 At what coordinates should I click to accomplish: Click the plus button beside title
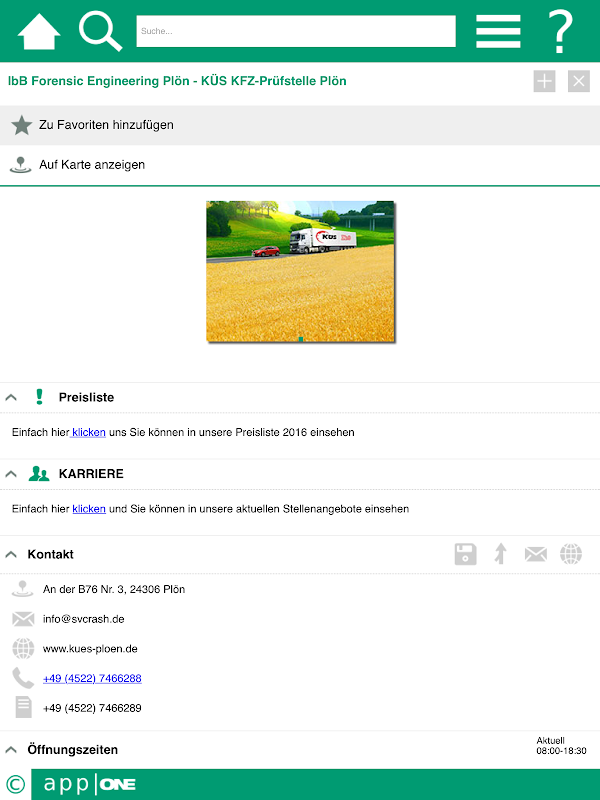click(544, 81)
